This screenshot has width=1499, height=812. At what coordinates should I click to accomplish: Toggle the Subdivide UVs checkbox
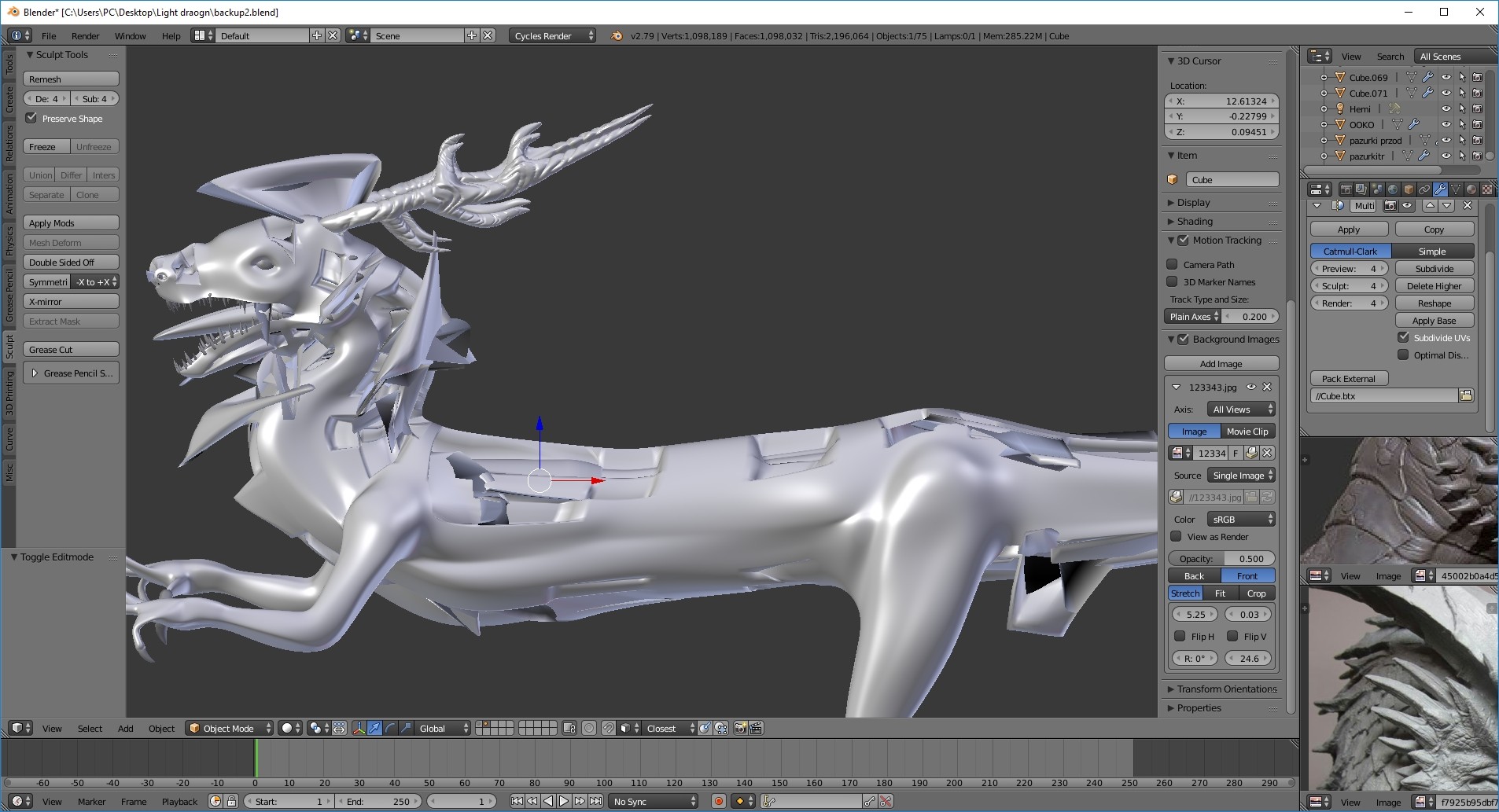click(1403, 338)
